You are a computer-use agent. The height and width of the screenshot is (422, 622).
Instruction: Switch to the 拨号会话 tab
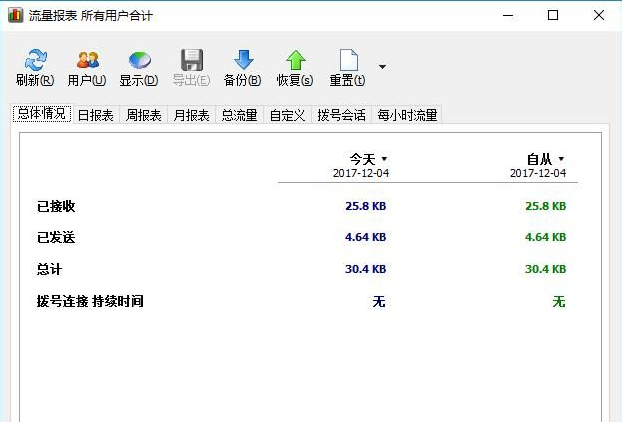(x=342, y=115)
